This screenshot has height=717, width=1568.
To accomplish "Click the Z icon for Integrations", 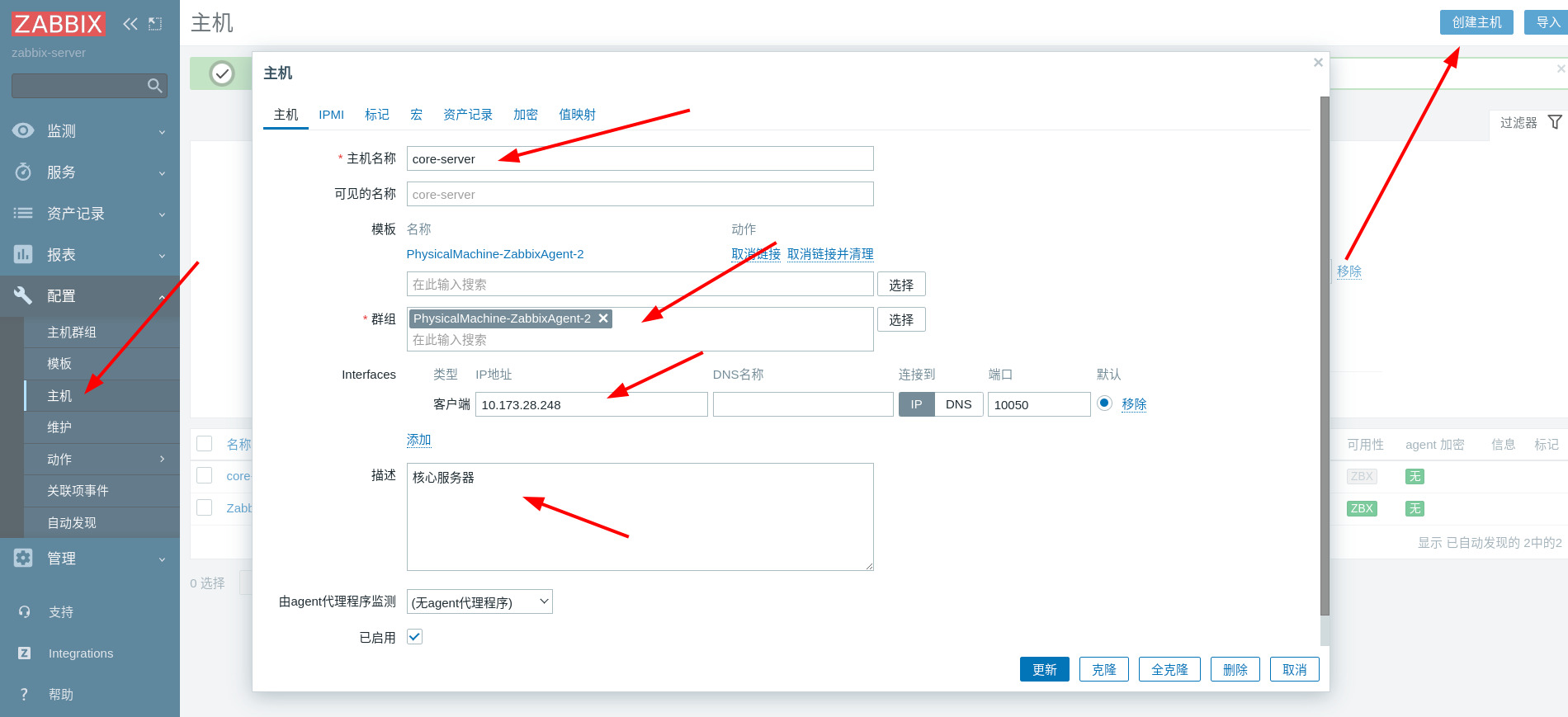I will pos(25,653).
